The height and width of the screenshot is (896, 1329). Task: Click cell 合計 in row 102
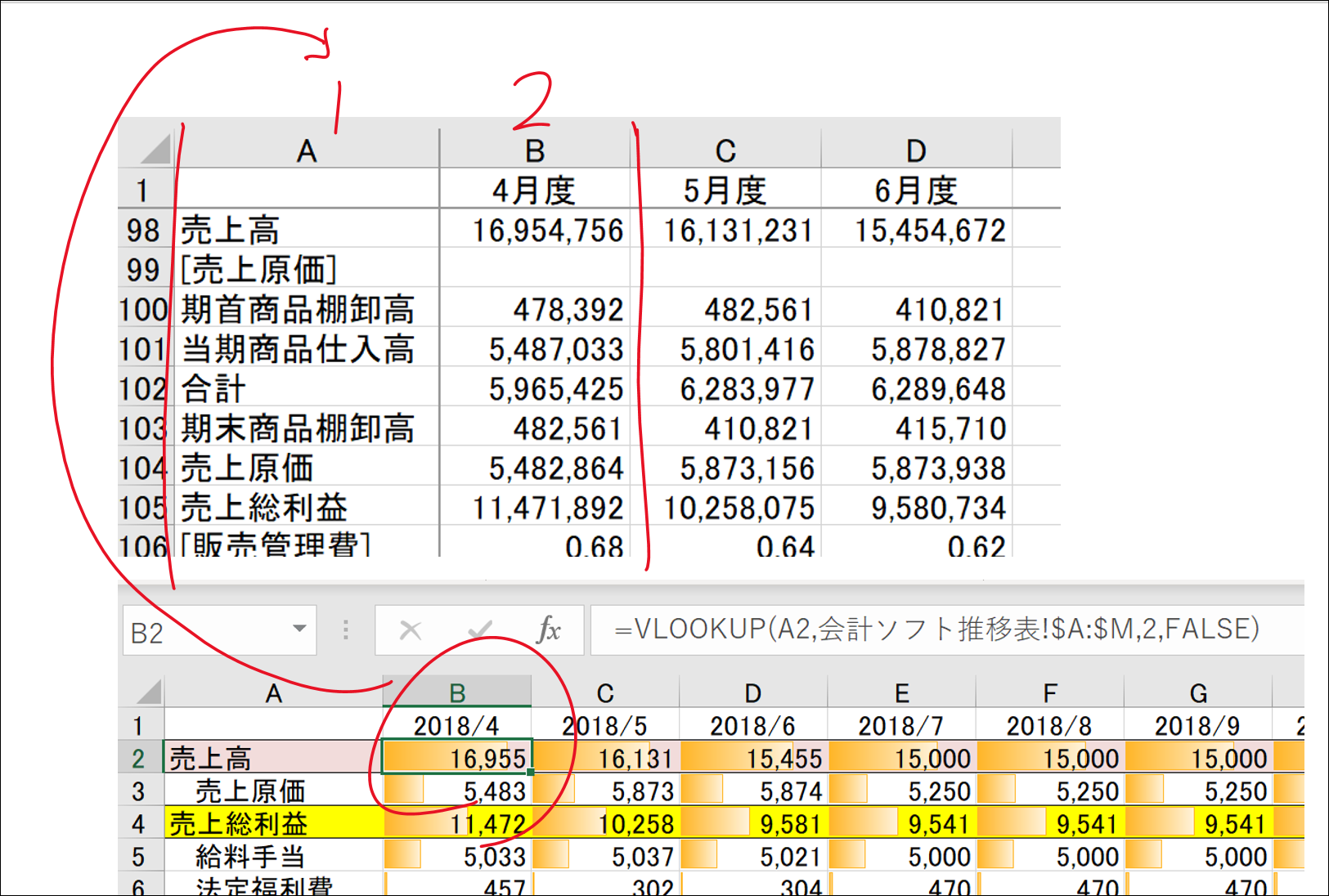click(307, 388)
